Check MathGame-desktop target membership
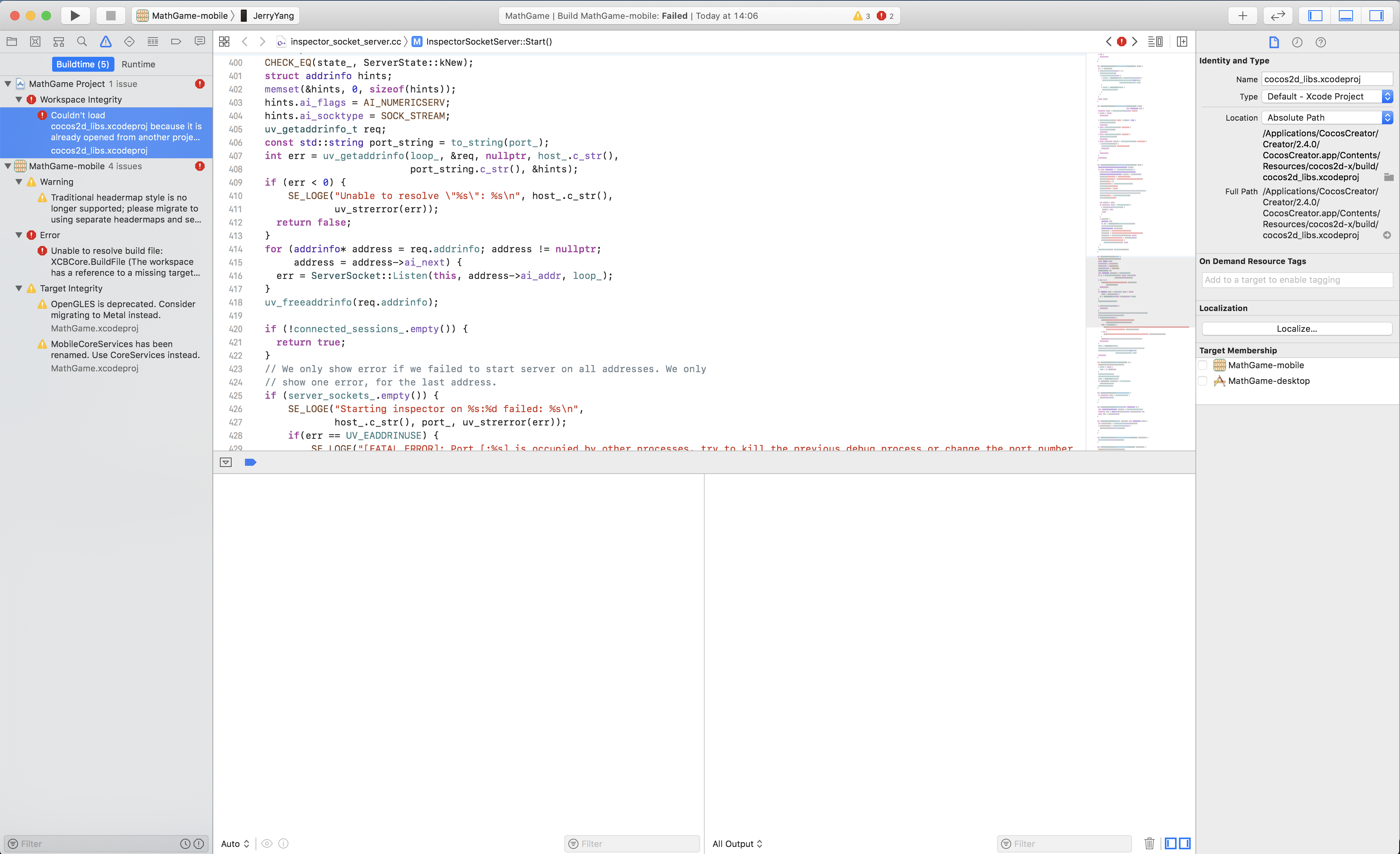The height and width of the screenshot is (854, 1400). (1203, 381)
